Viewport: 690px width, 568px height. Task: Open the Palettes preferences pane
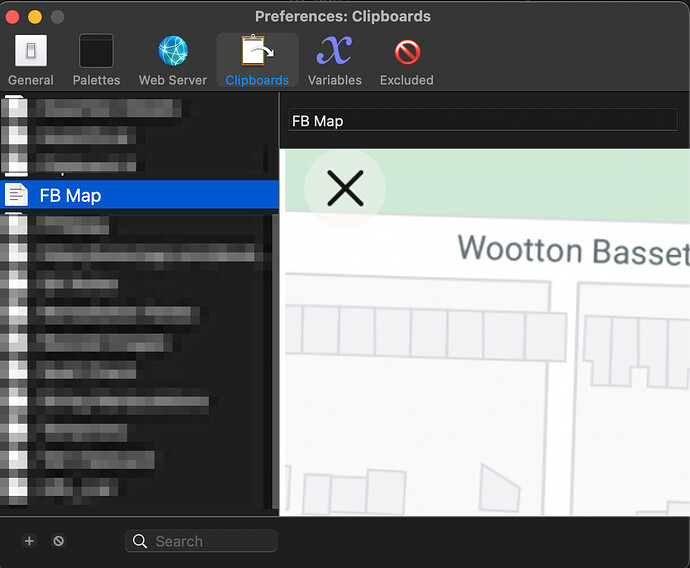[x=96, y=60]
